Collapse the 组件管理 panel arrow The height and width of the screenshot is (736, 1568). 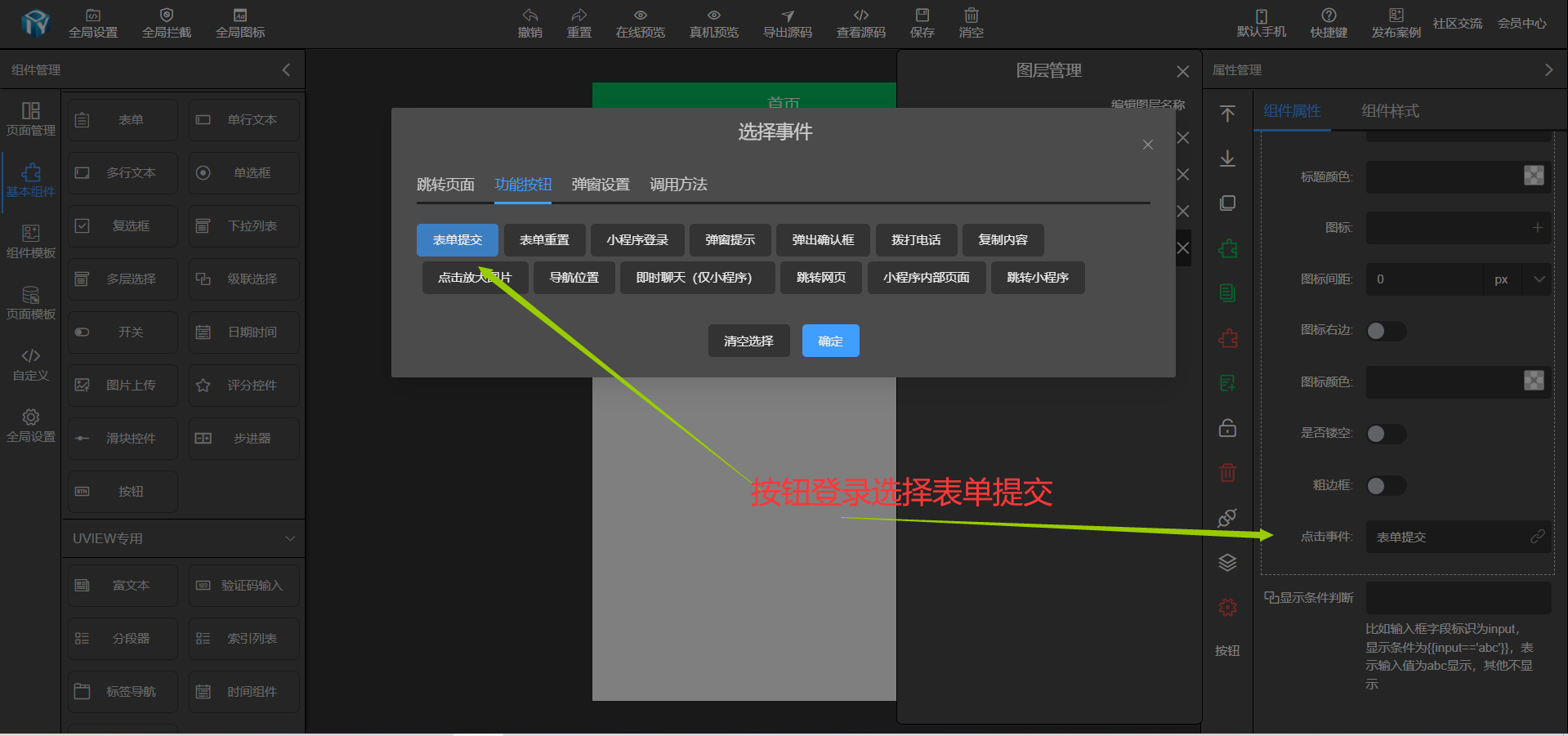click(x=286, y=70)
